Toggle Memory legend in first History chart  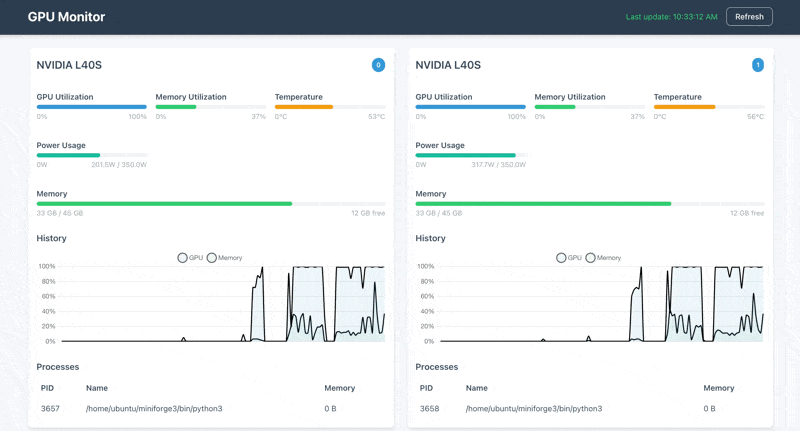pyautogui.click(x=224, y=258)
